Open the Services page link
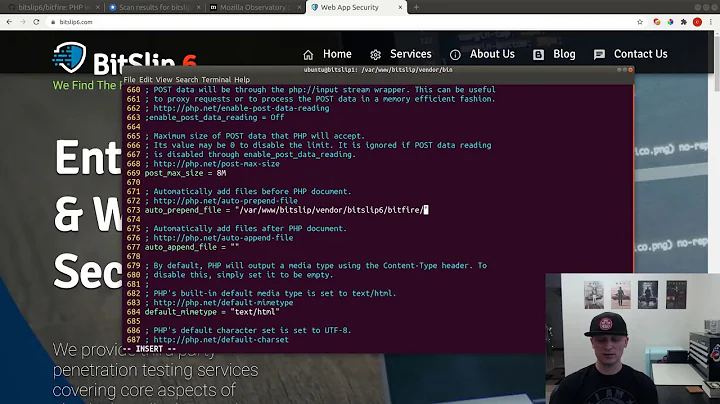 411,54
